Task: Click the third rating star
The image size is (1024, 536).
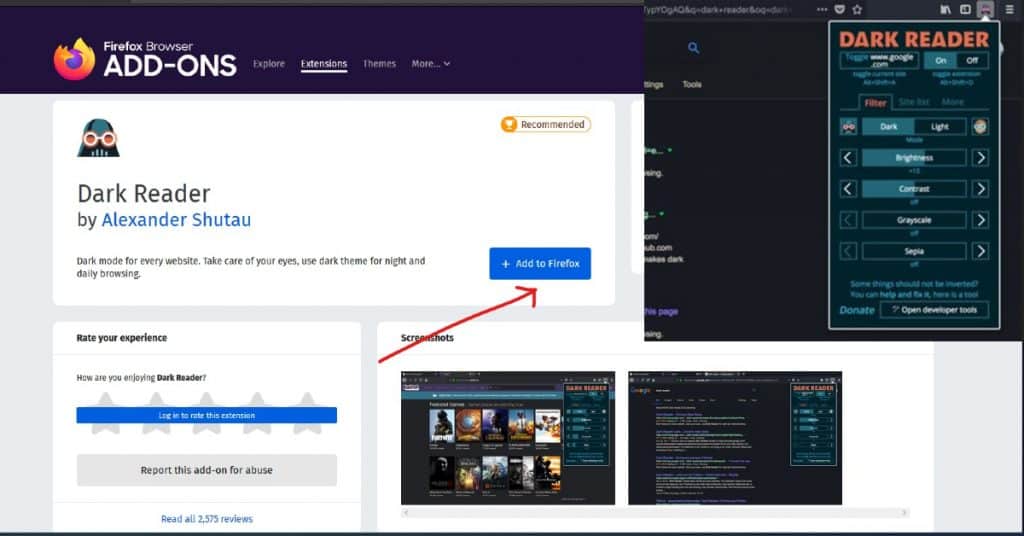Action: coord(206,413)
